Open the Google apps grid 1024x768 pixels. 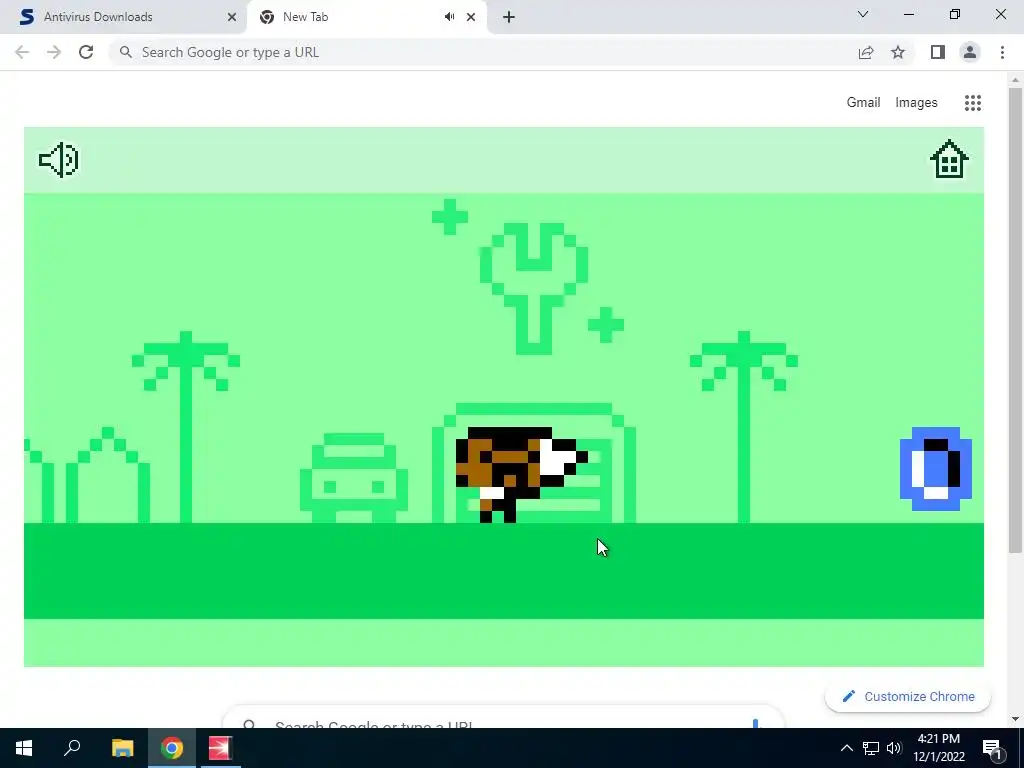click(972, 103)
